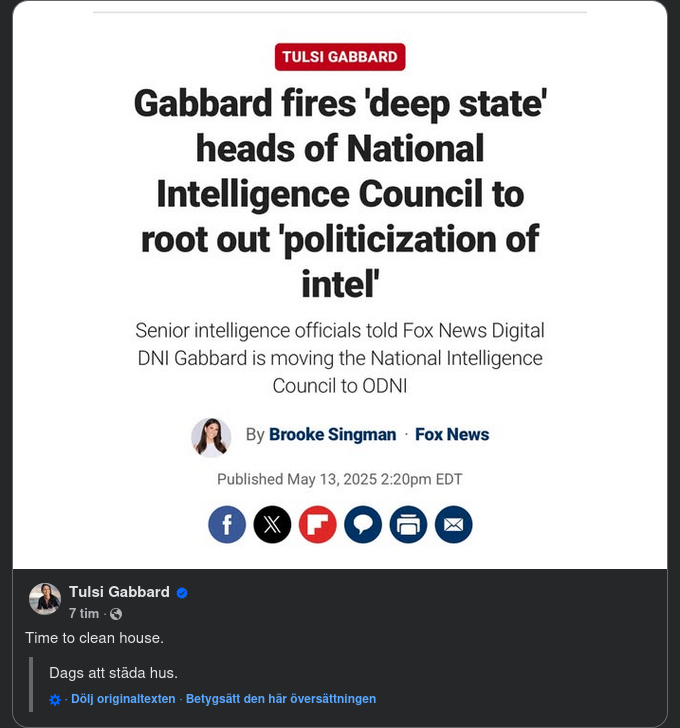Click Brooke Singman's author photo
The image size is (680, 728).
(x=211, y=437)
